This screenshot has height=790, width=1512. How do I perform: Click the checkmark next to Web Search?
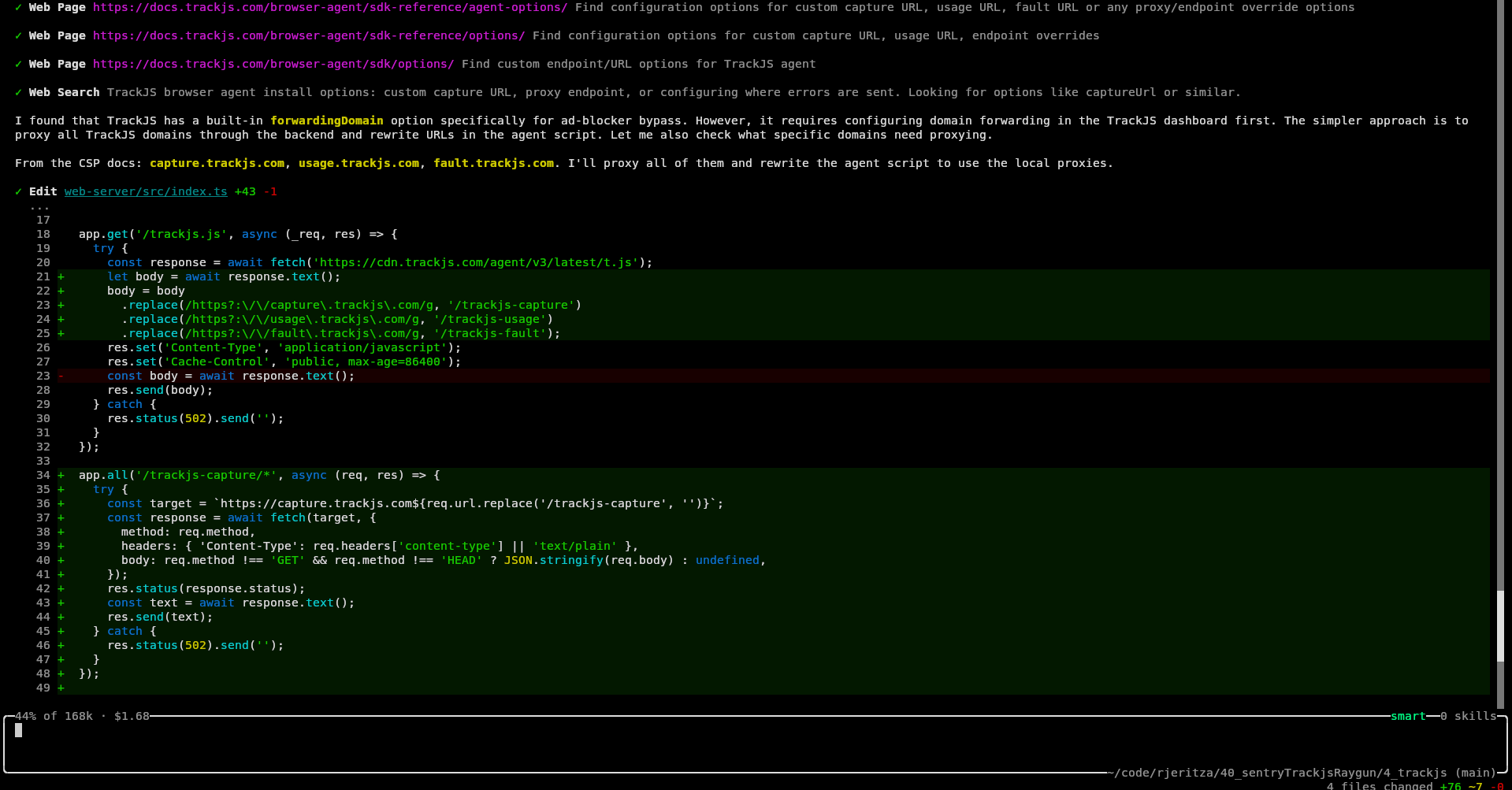pyautogui.click(x=18, y=93)
